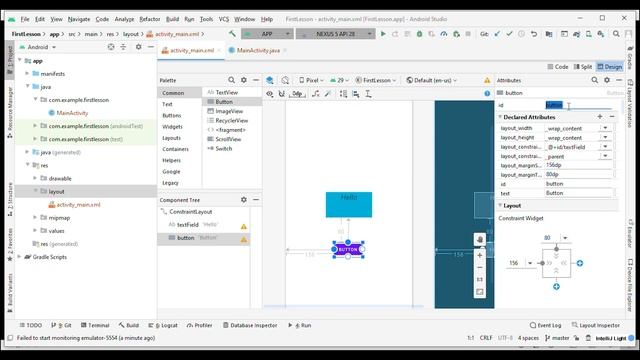Open the Terminal tool window
The width and height of the screenshot is (640, 360).
pos(95,325)
